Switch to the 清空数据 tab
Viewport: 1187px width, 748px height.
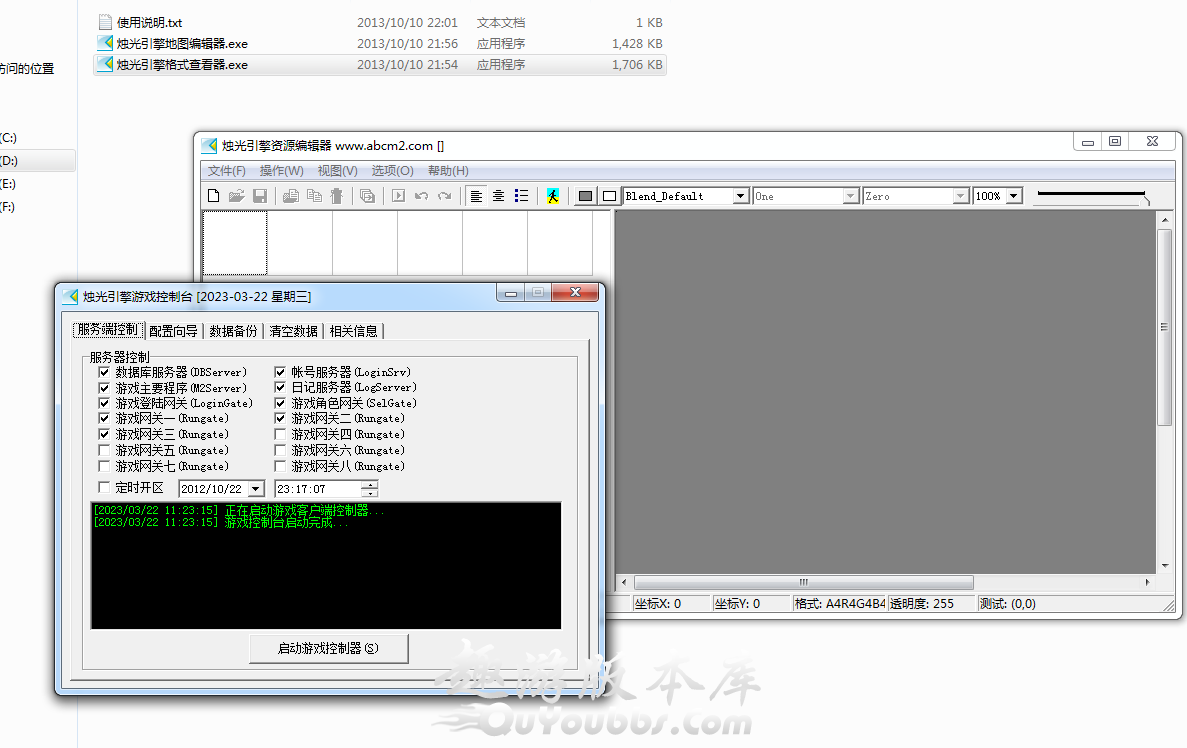tap(293, 331)
